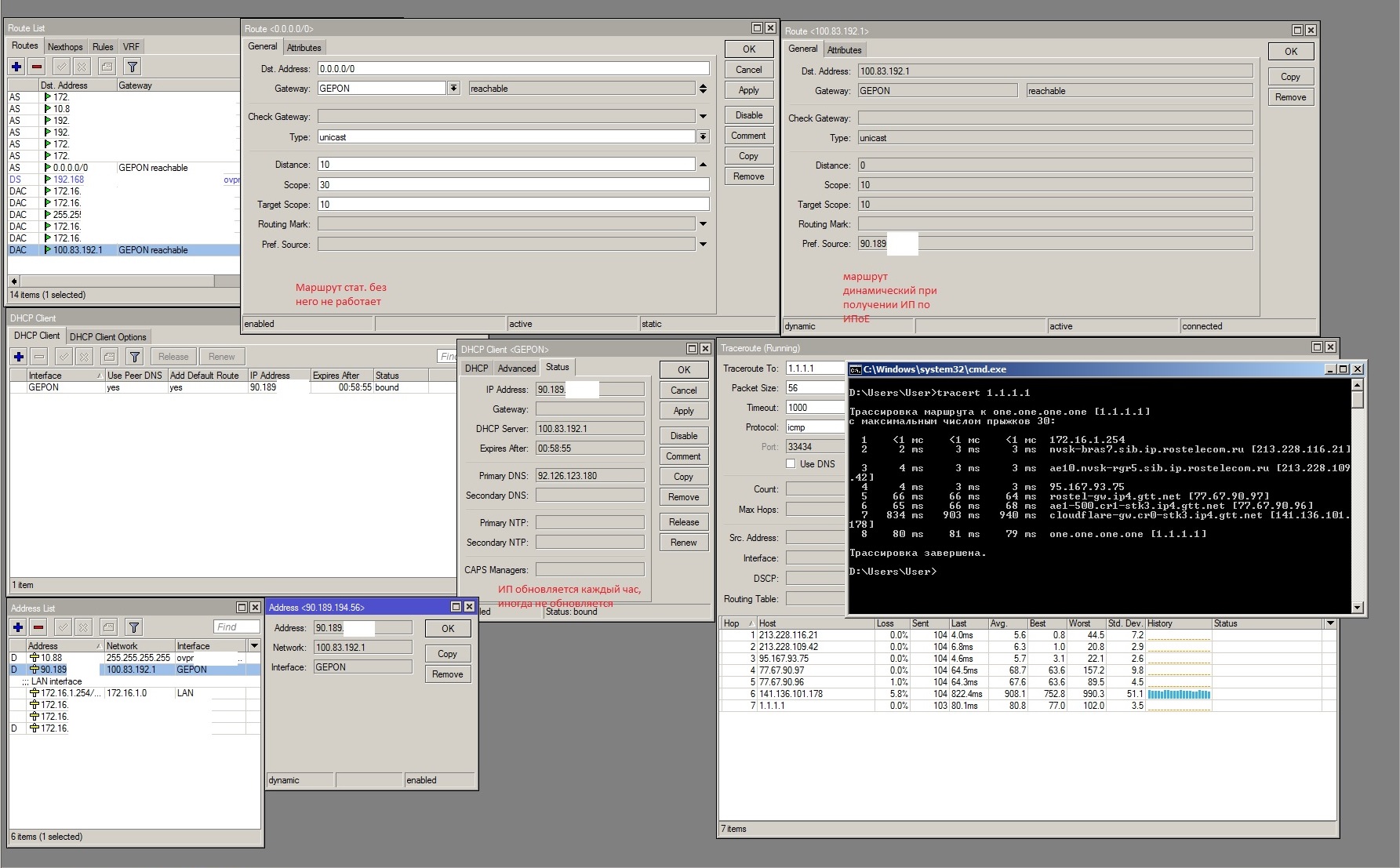Click minus remove icon in DHCP Client toolbar

[38, 357]
